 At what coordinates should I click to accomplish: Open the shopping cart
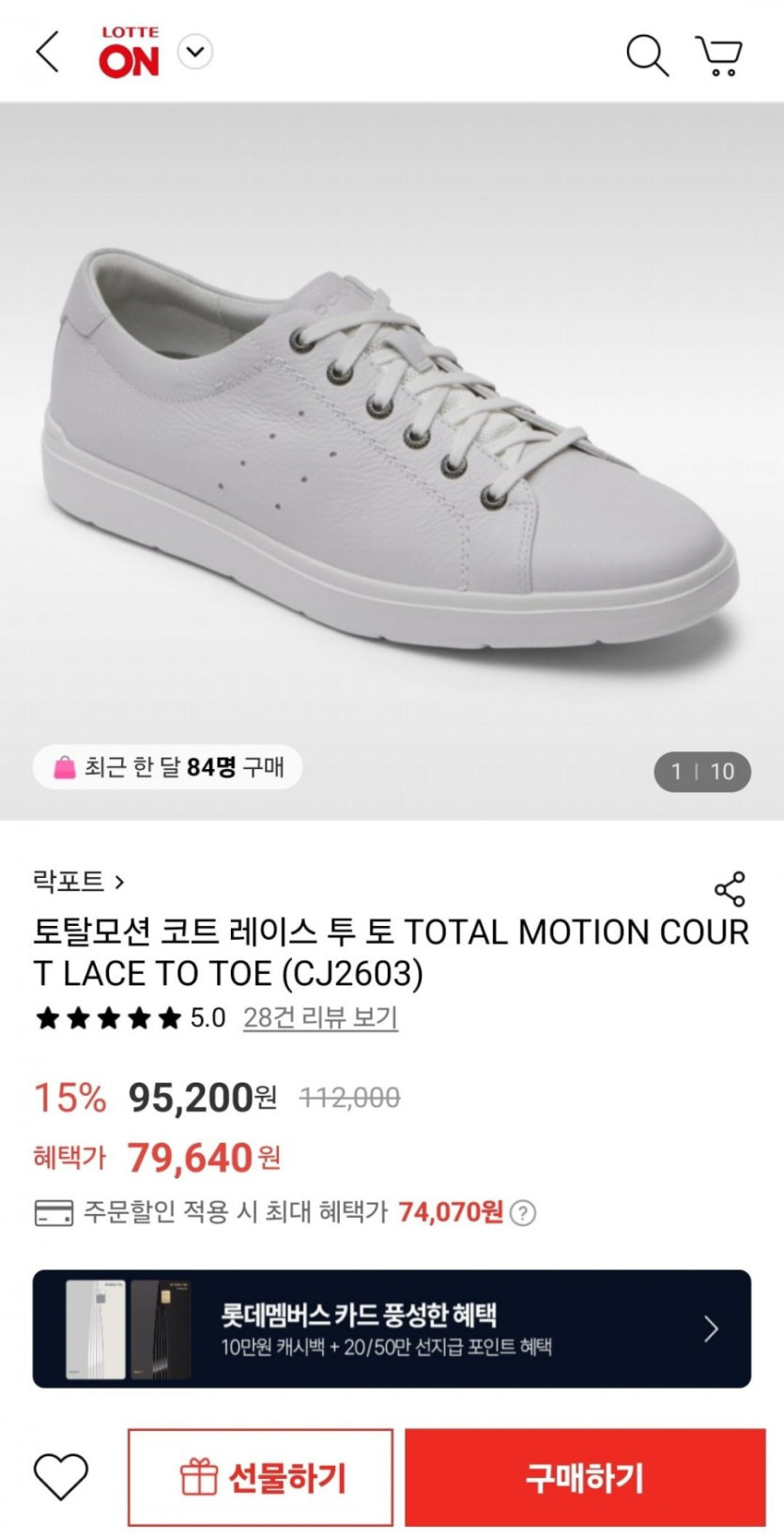coord(719,55)
